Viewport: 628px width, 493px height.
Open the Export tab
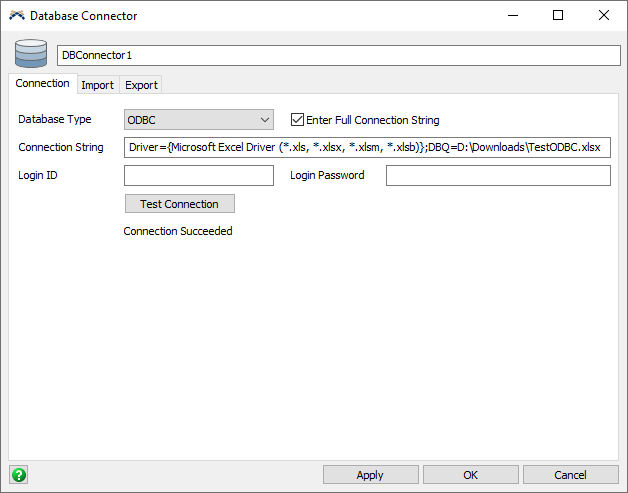click(141, 85)
